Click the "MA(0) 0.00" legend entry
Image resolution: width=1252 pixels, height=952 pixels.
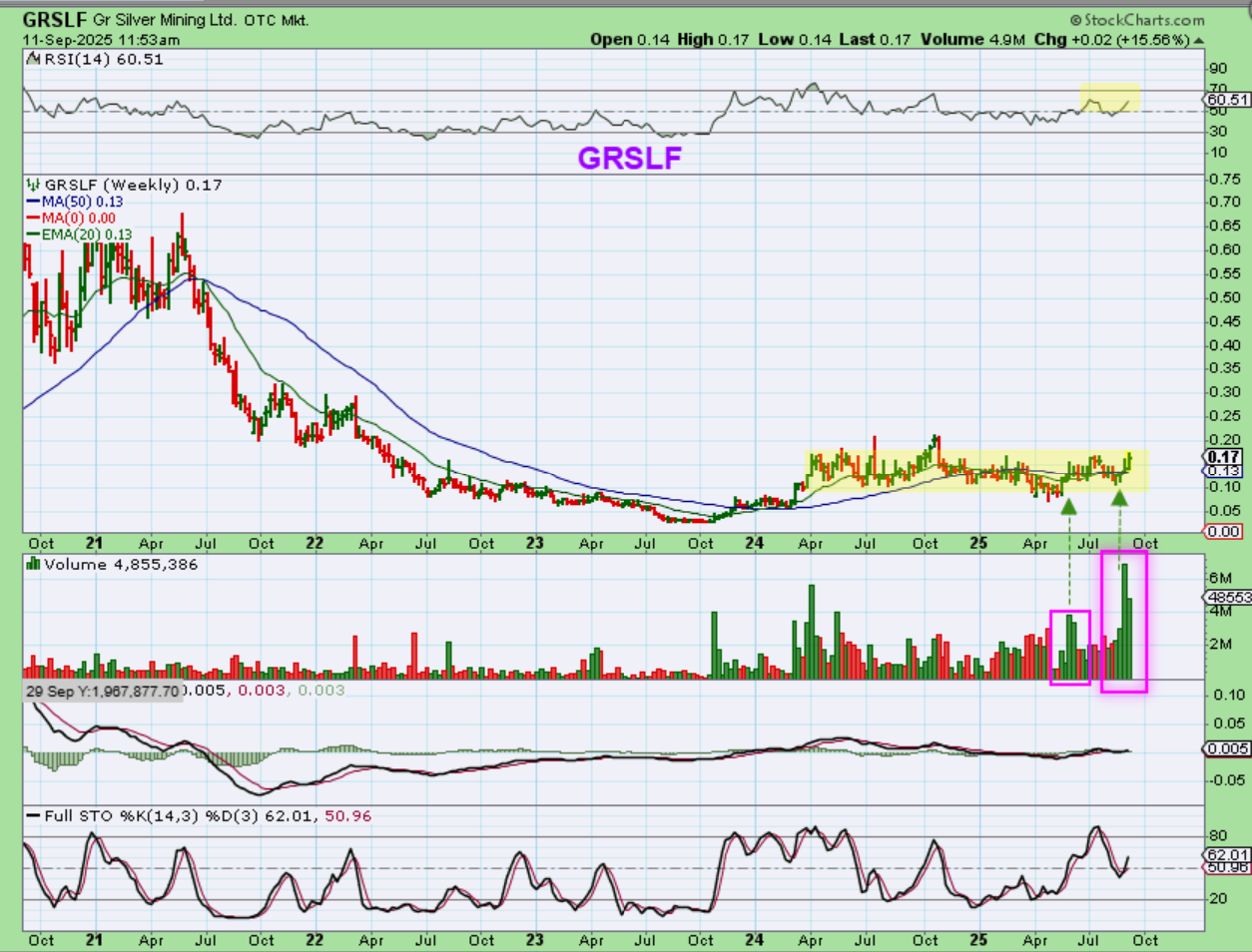[79, 218]
